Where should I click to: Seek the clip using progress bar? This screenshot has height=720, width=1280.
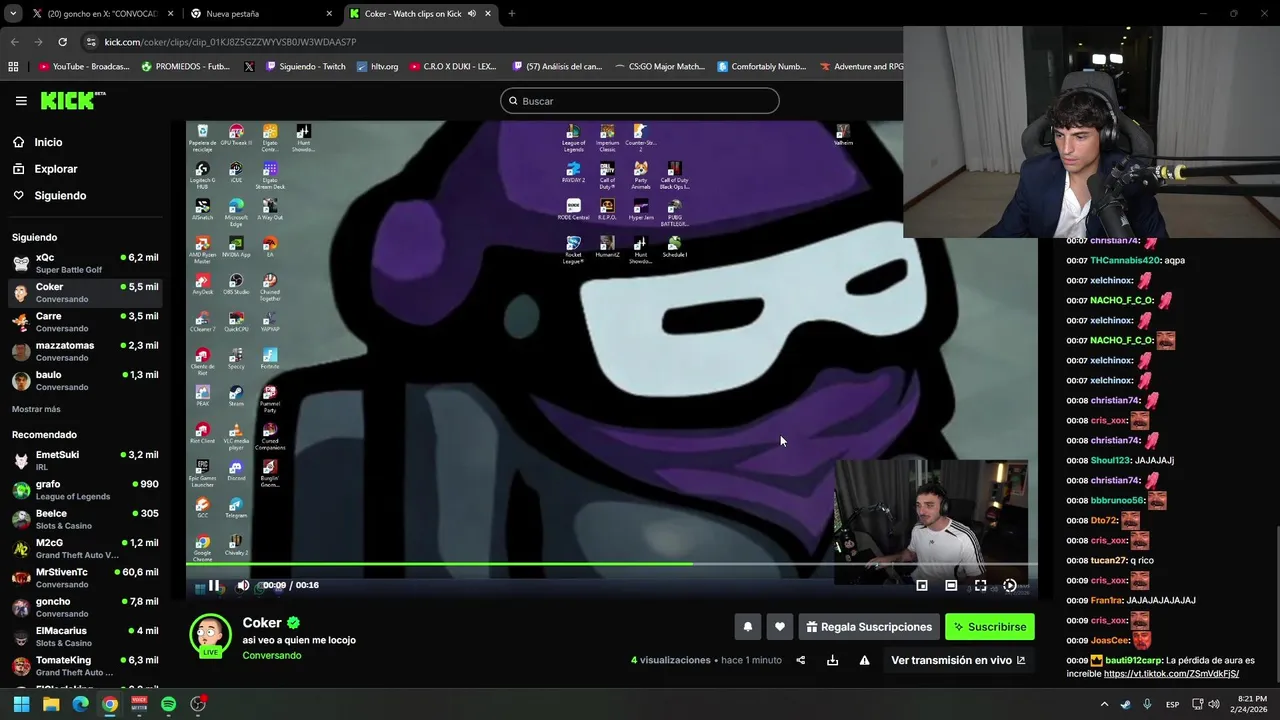(610, 564)
